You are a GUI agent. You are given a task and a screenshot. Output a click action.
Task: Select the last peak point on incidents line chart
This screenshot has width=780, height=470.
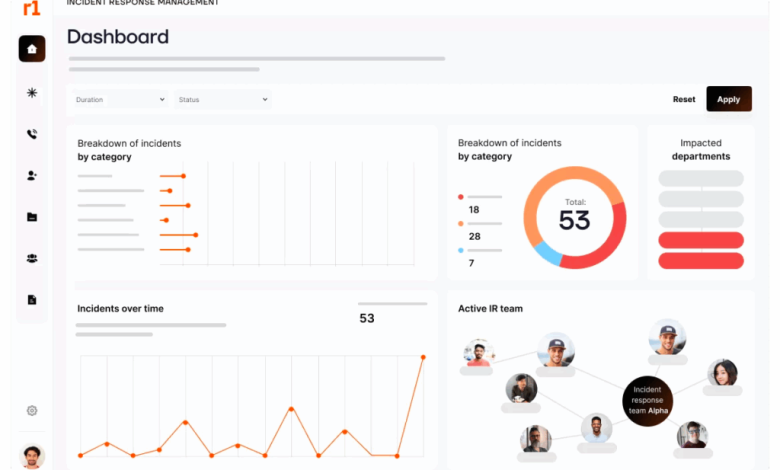tap(423, 357)
